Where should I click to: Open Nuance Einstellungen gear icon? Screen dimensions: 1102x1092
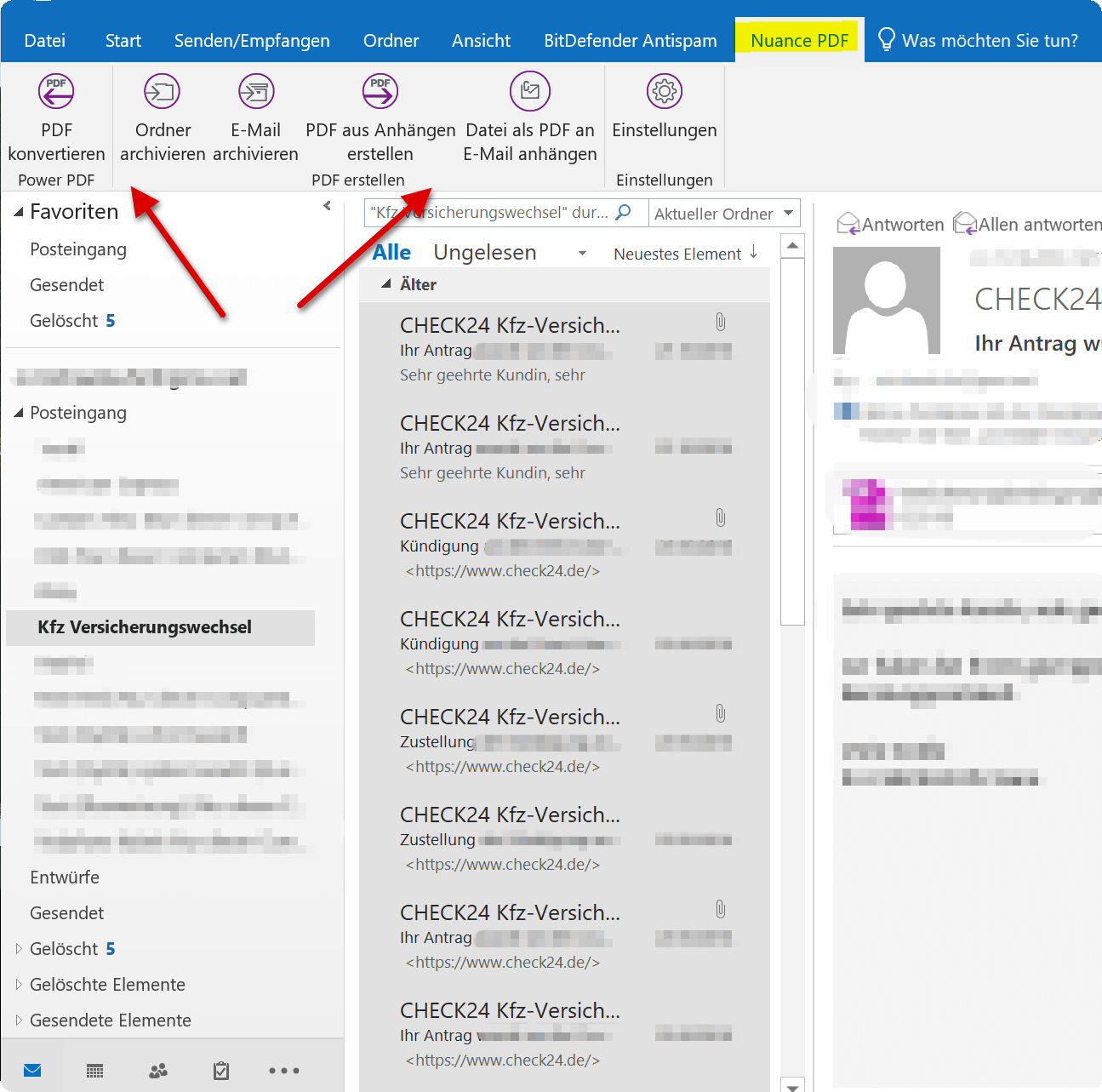[x=665, y=91]
